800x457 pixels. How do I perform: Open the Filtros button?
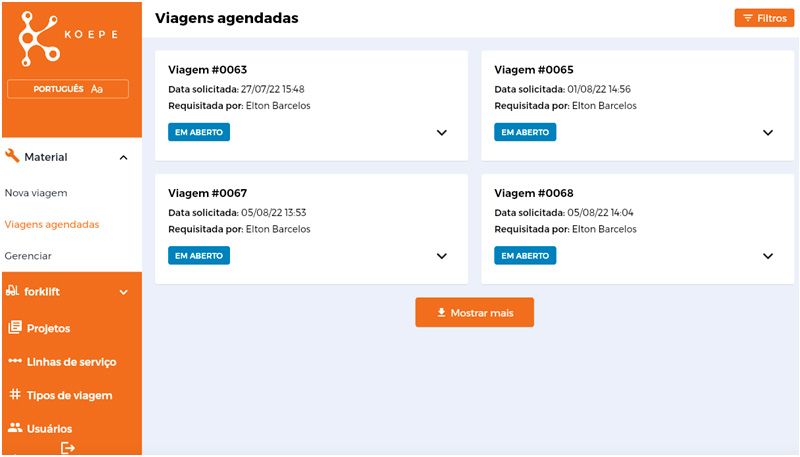[x=764, y=18]
